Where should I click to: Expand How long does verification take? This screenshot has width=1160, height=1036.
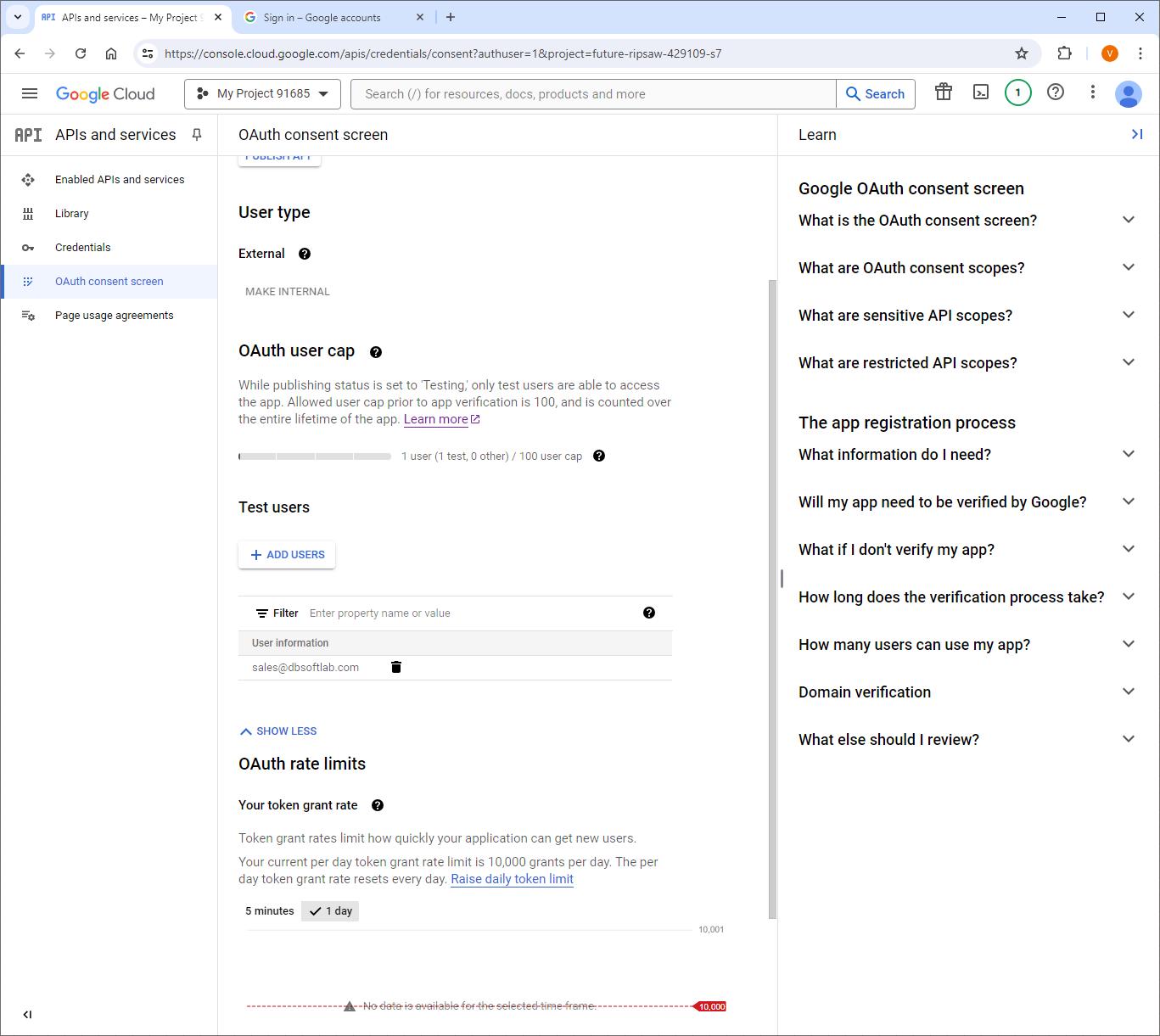(967, 597)
